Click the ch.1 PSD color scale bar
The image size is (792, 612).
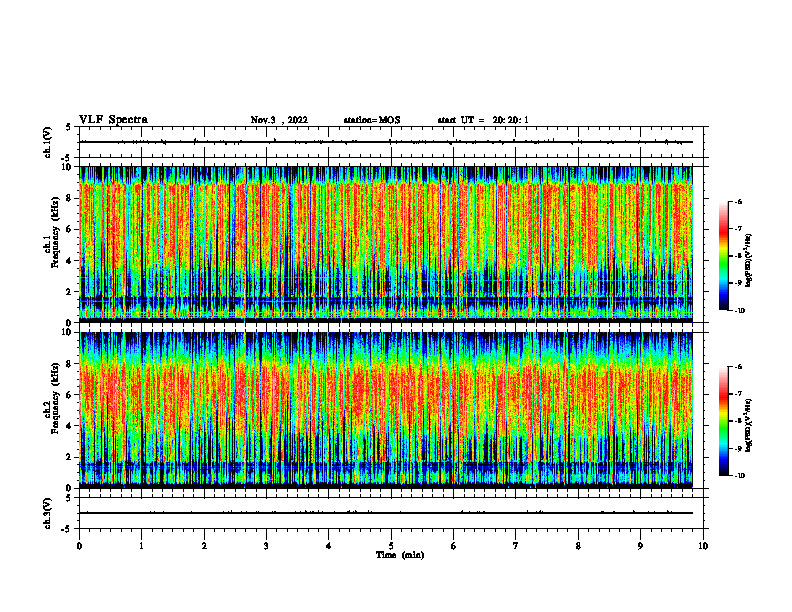[724, 256]
